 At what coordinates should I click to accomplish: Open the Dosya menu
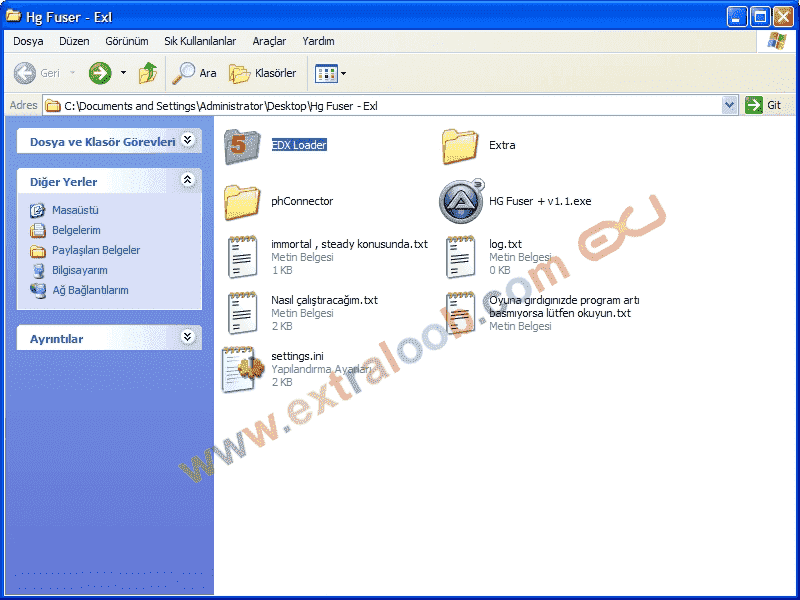coord(28,41)
